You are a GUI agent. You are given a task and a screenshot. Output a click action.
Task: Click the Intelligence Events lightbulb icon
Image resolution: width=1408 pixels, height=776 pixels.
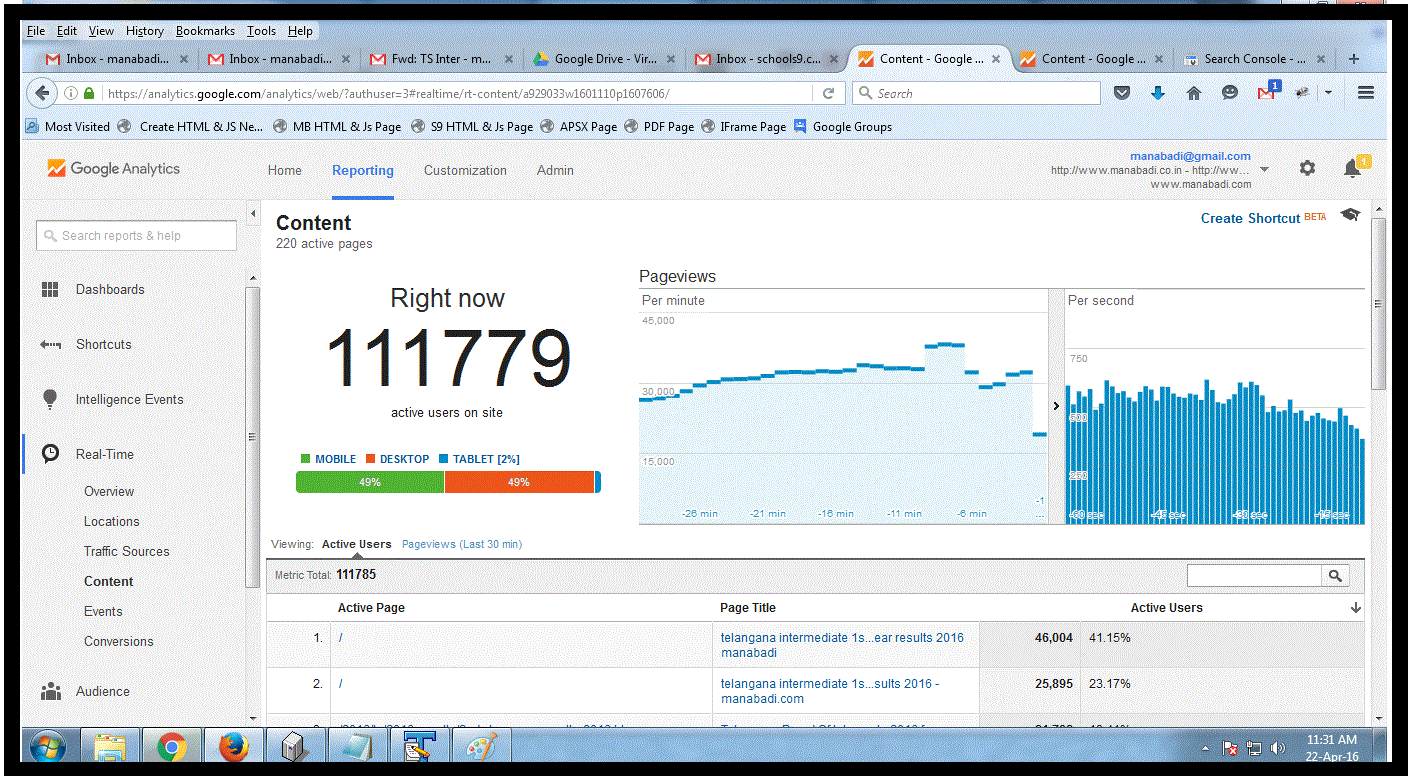pyautogui.click(x=50, y=399)
